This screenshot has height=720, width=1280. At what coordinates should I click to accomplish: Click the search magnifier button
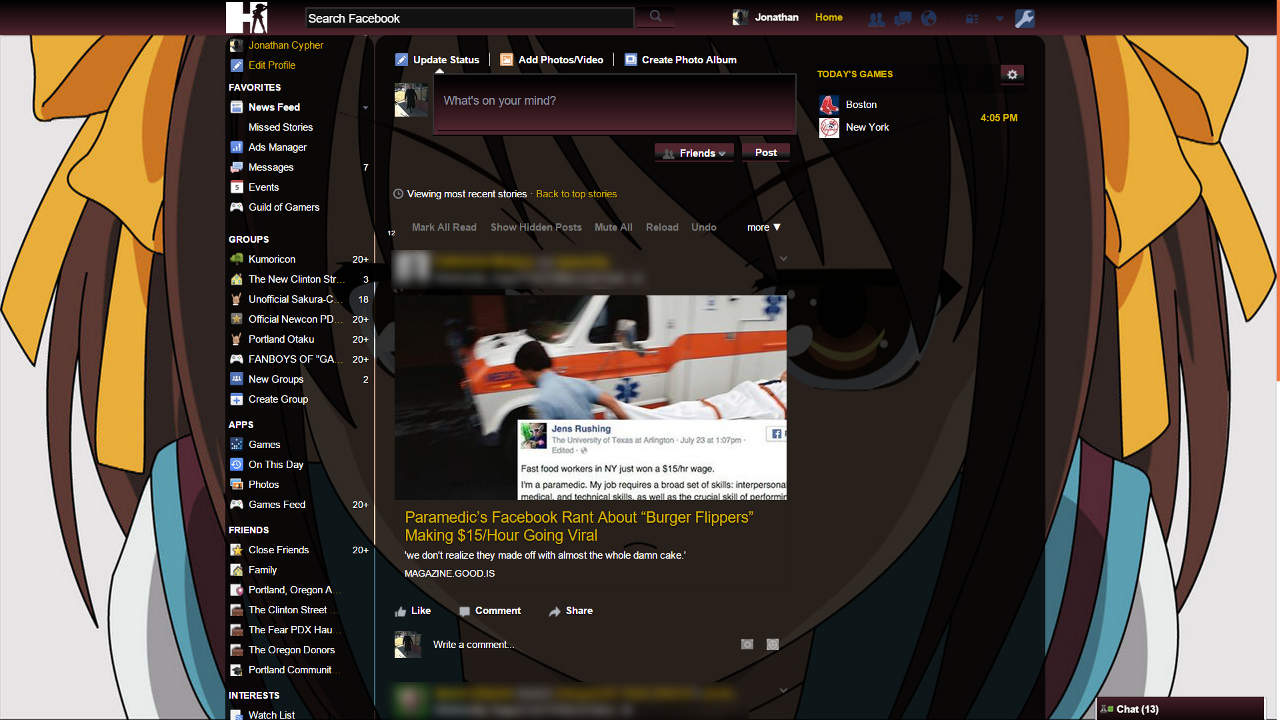(x=656, y=17)
